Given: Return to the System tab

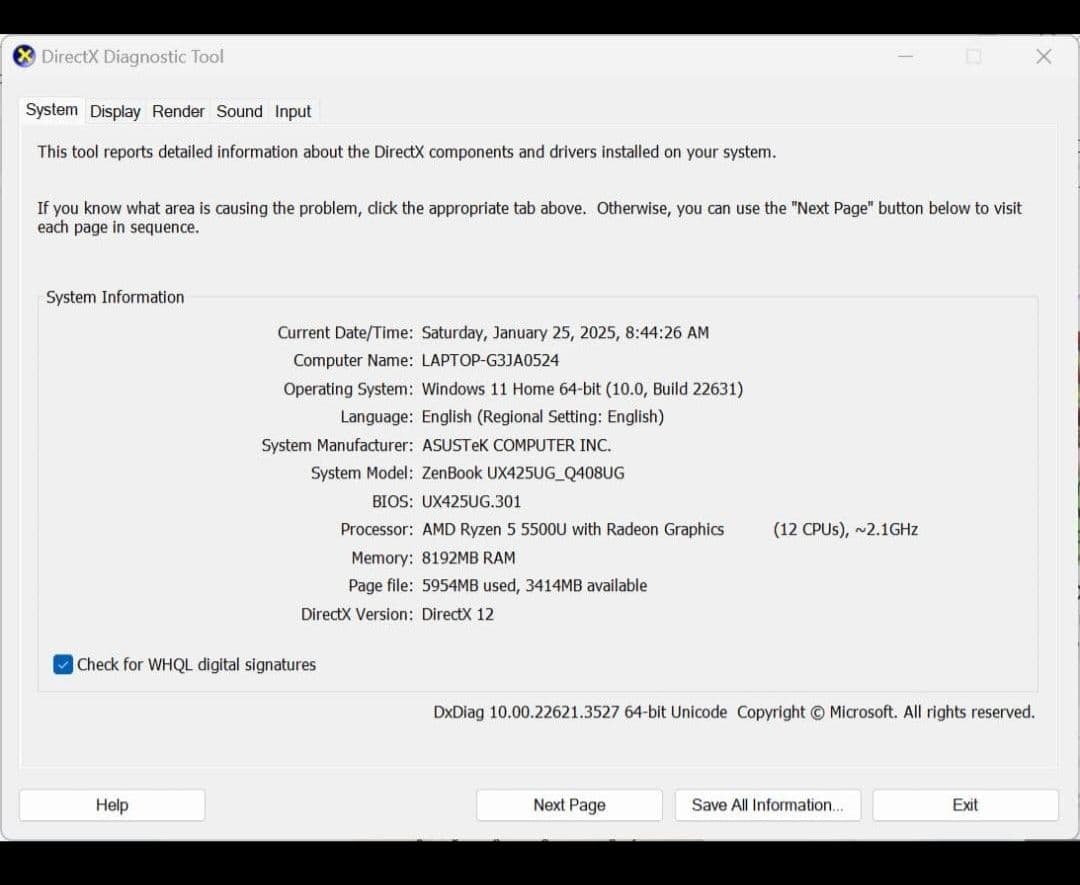Looking at the screenshot, I should [x=51, y=110].
